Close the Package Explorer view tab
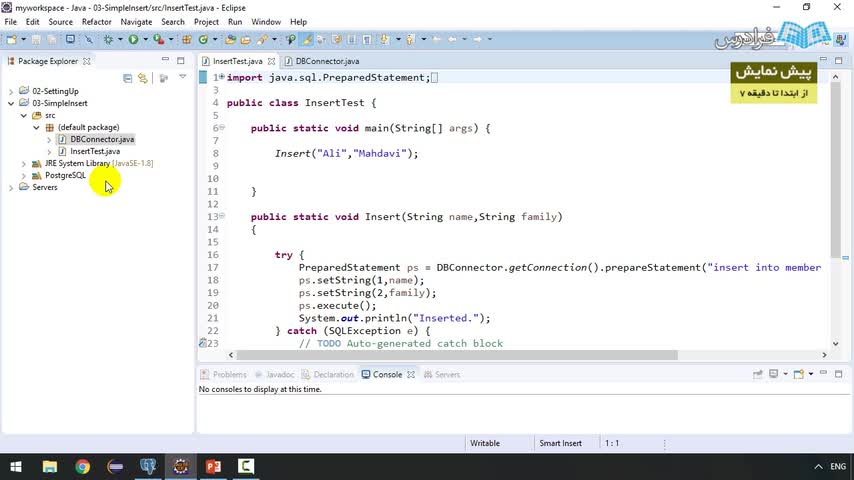The image size is (854, 480). click(87, 61)
